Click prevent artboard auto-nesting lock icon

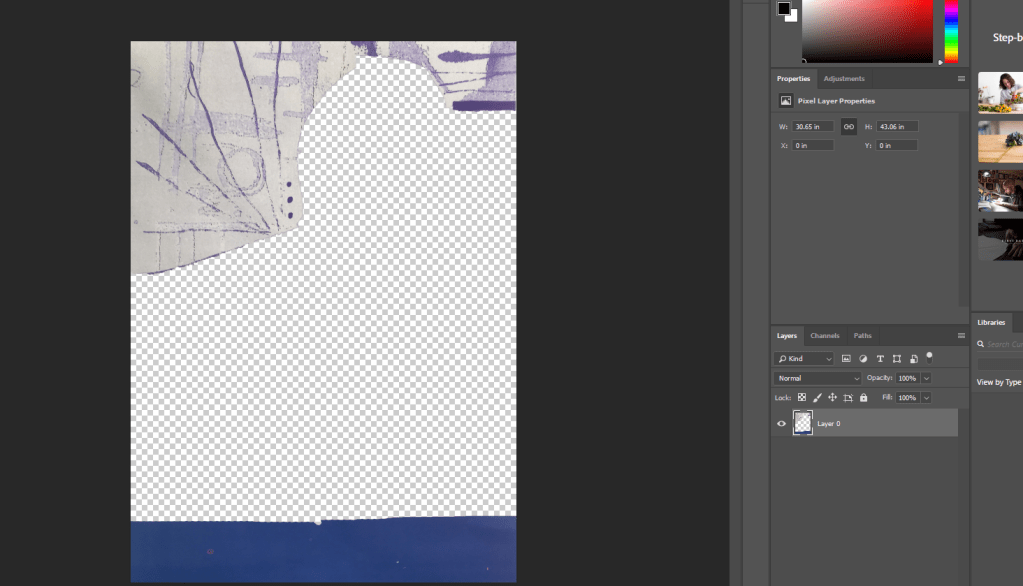(848, 397)
